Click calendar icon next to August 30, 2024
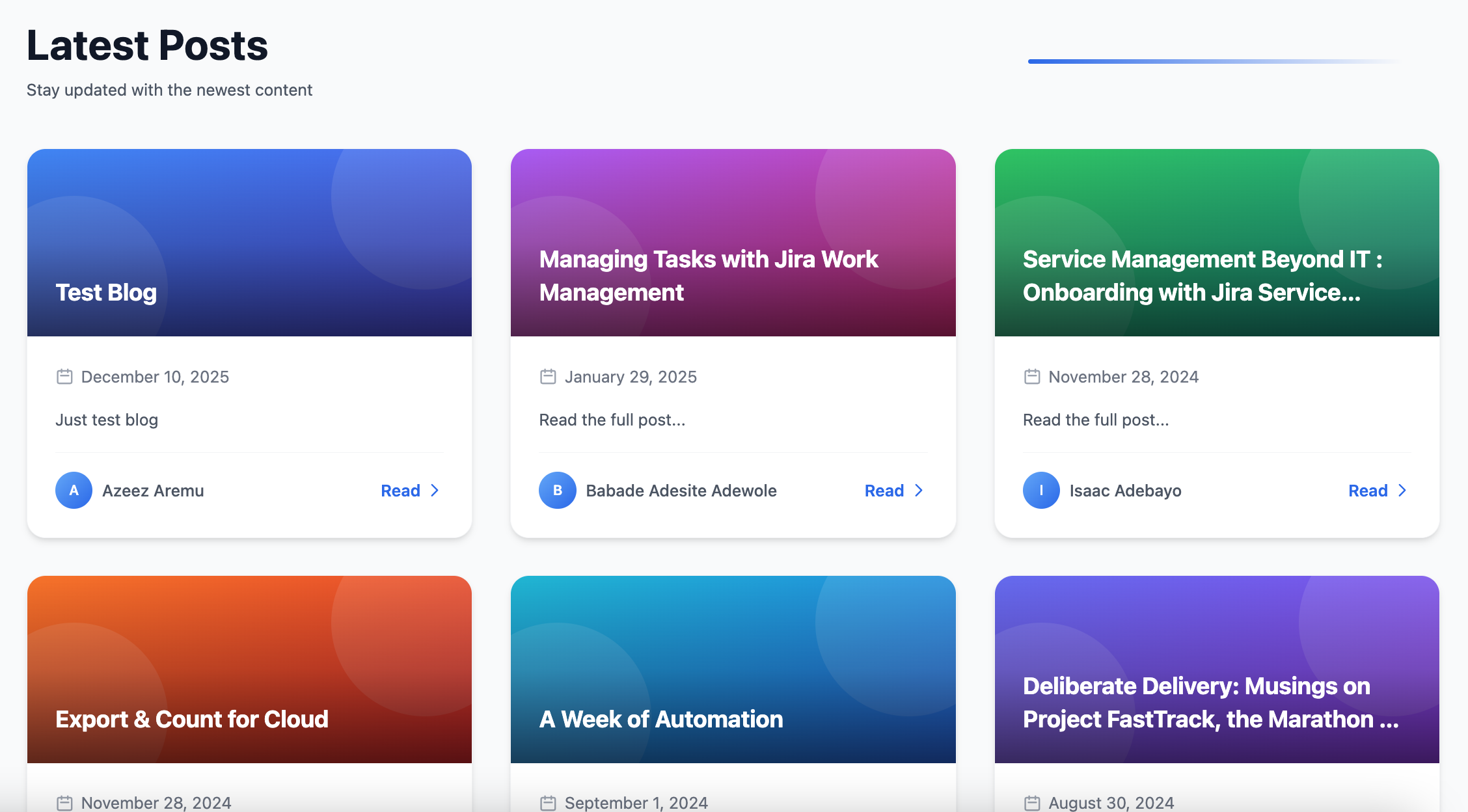Screen dimensions: 1468x812 pos(1032,803)
